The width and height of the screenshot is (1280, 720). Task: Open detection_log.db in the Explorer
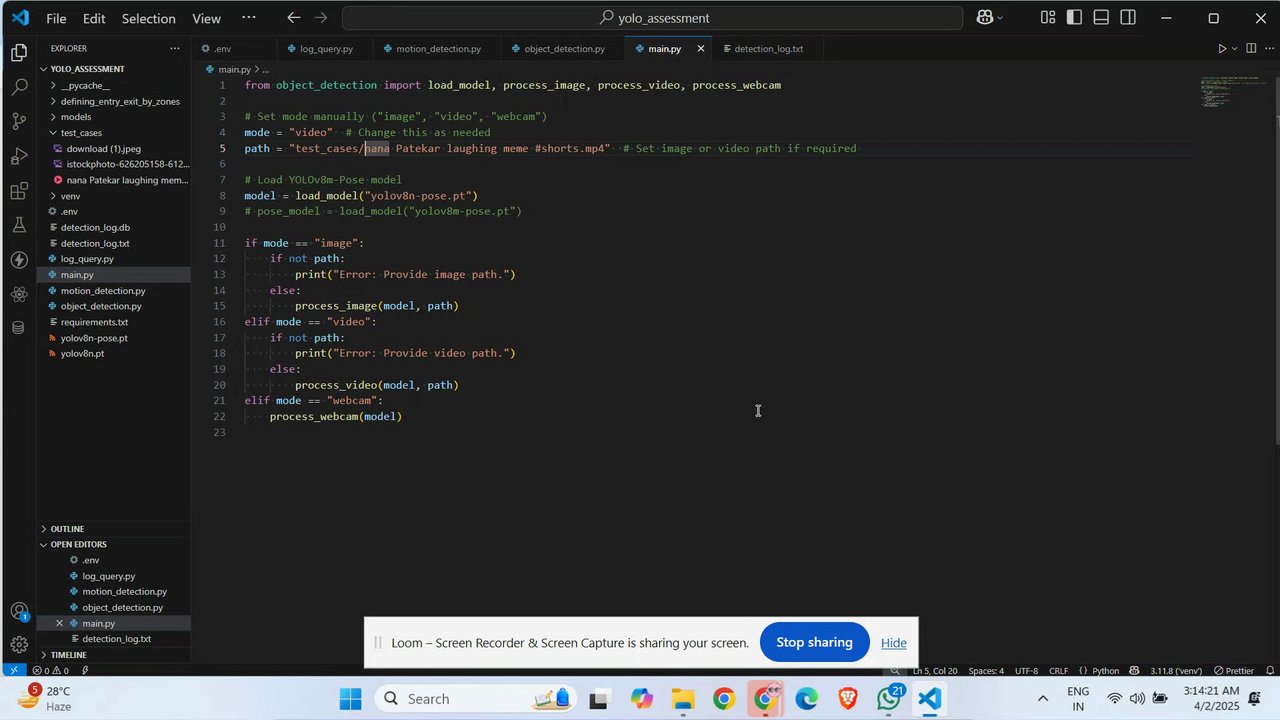point(95,228)
